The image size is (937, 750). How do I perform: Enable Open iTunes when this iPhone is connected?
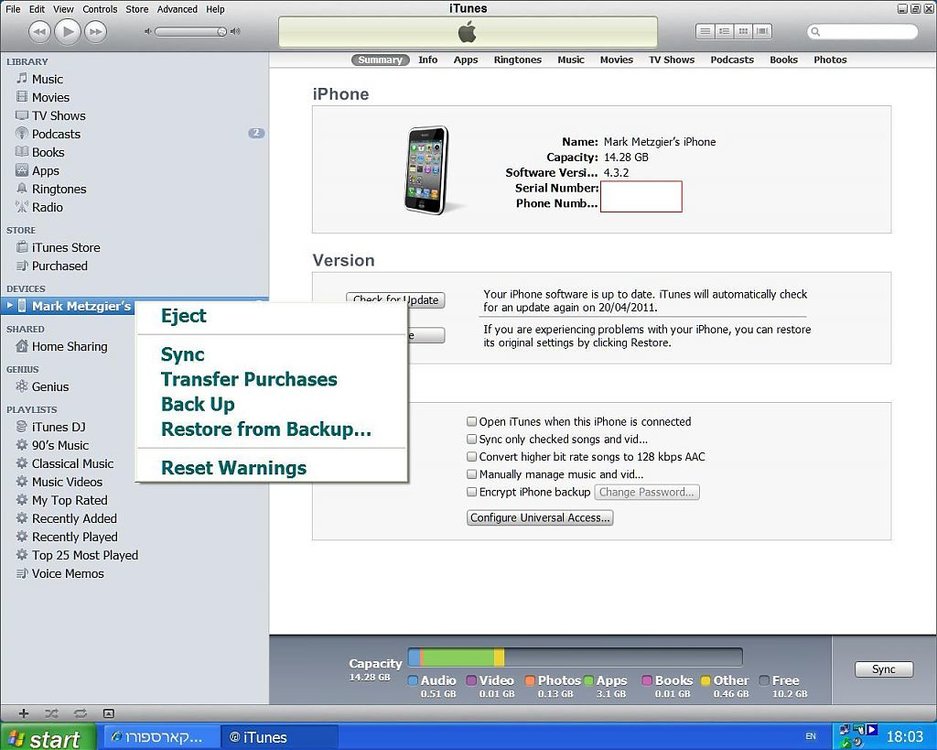click(471, 421)
